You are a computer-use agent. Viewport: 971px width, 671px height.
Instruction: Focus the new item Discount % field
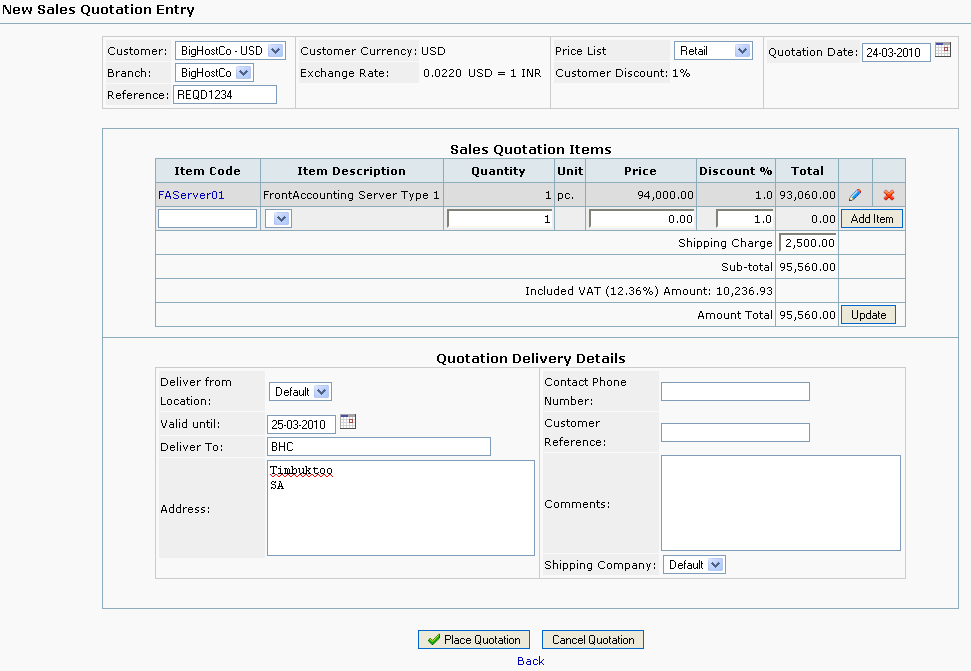click(x=744, y=219)
